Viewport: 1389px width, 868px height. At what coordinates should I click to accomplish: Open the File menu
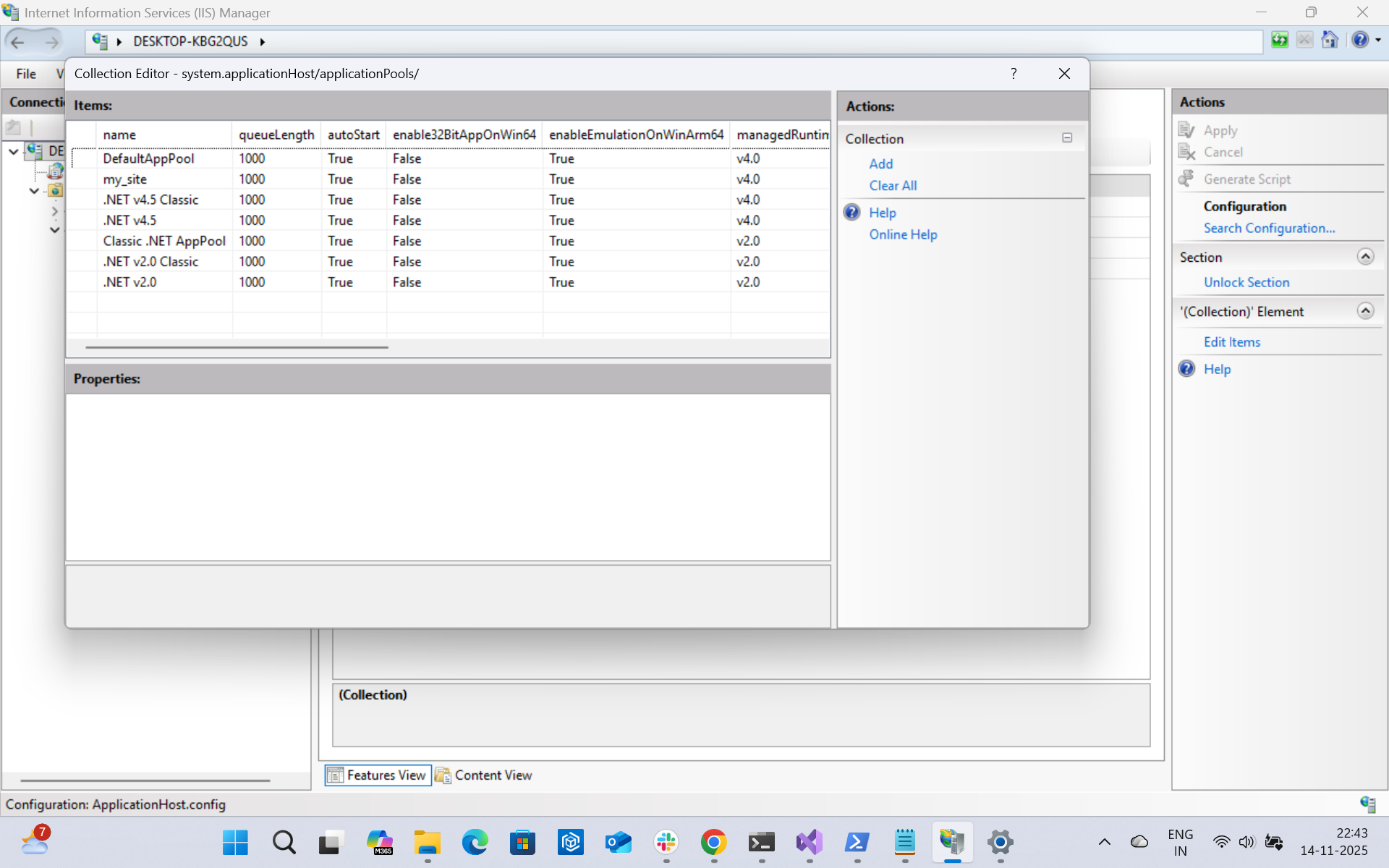(26, 74)
